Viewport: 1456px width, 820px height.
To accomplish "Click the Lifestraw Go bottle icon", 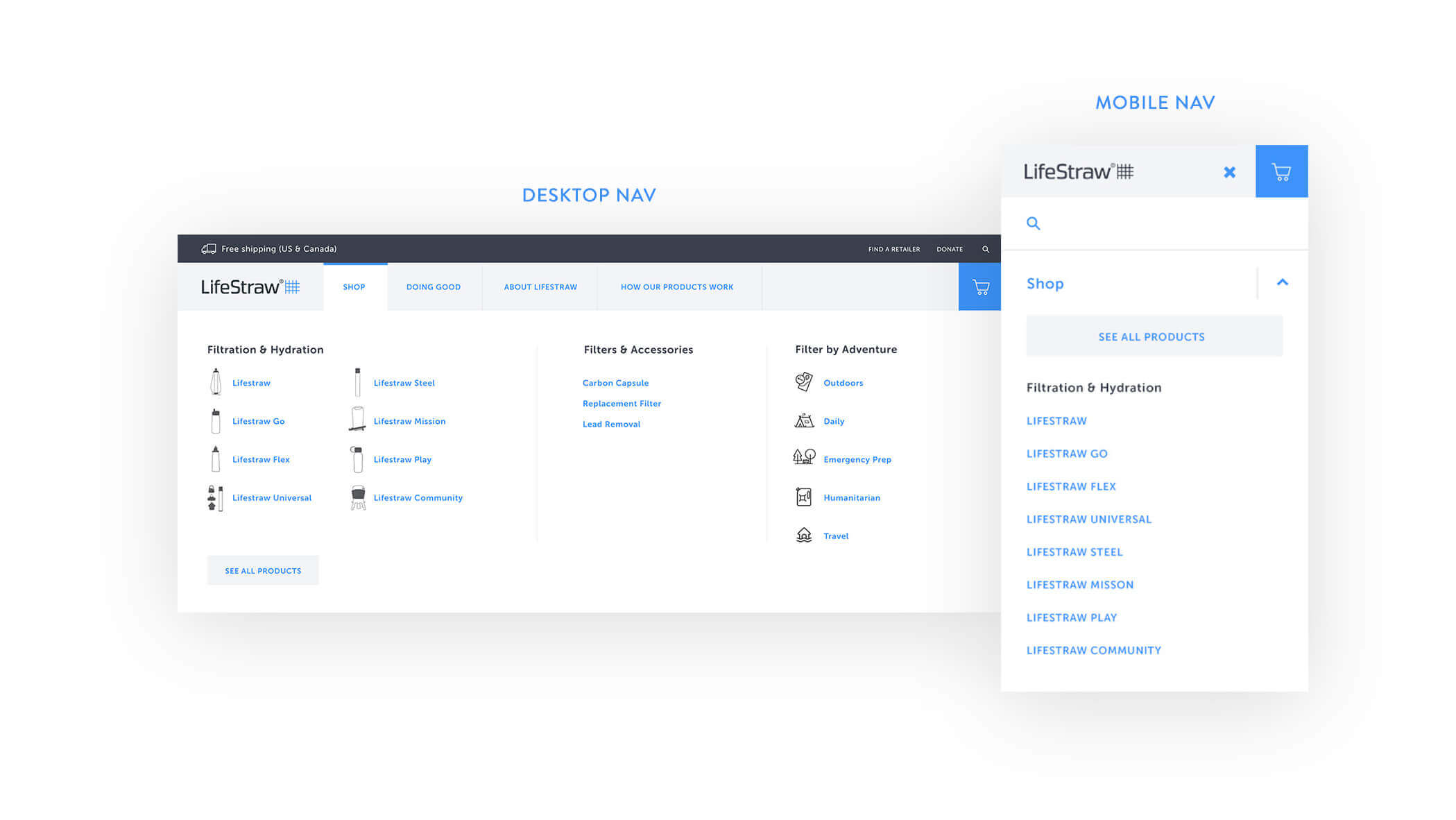I will pos(216,421).
